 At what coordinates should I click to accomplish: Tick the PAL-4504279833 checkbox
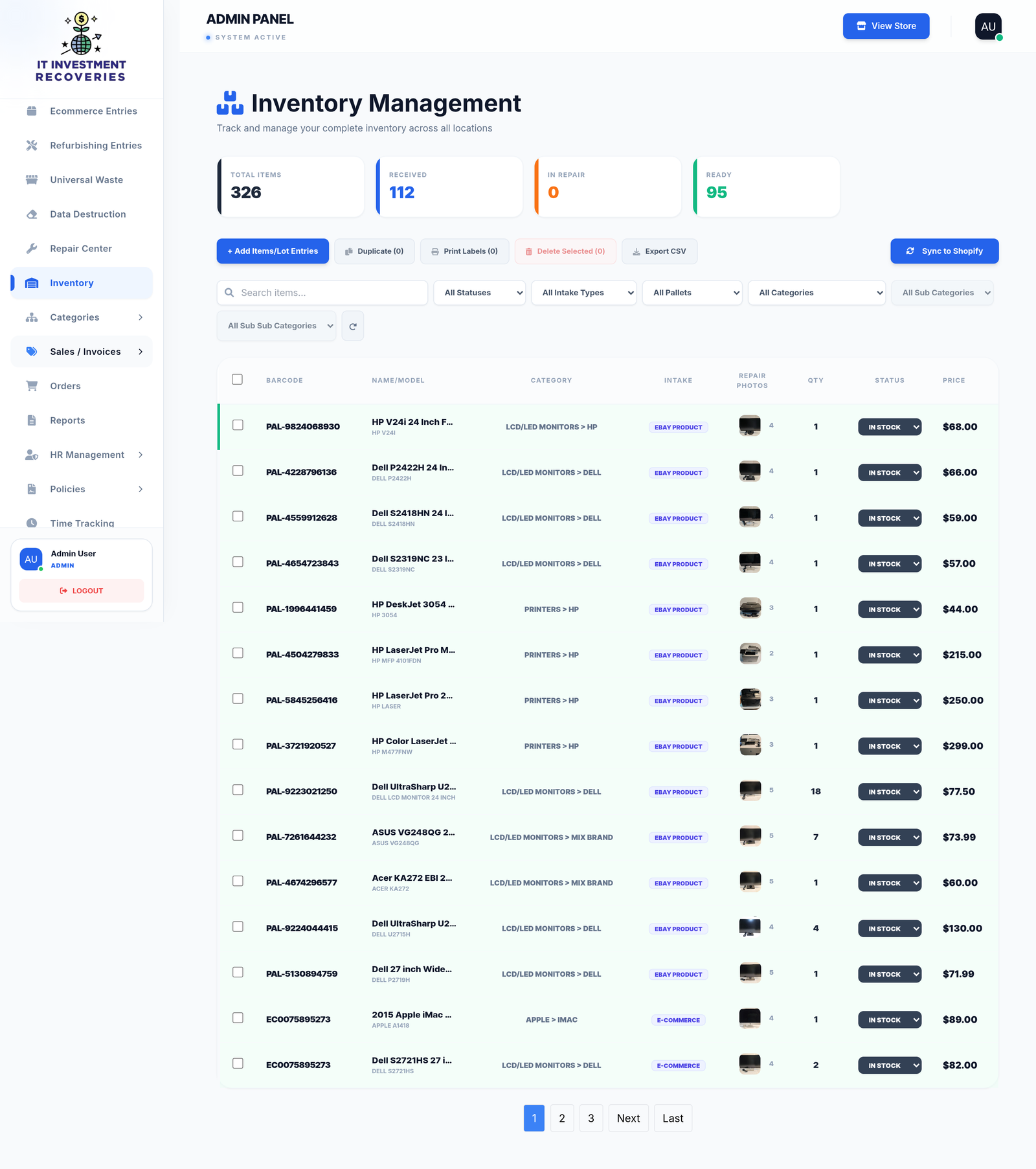(238, 653)
